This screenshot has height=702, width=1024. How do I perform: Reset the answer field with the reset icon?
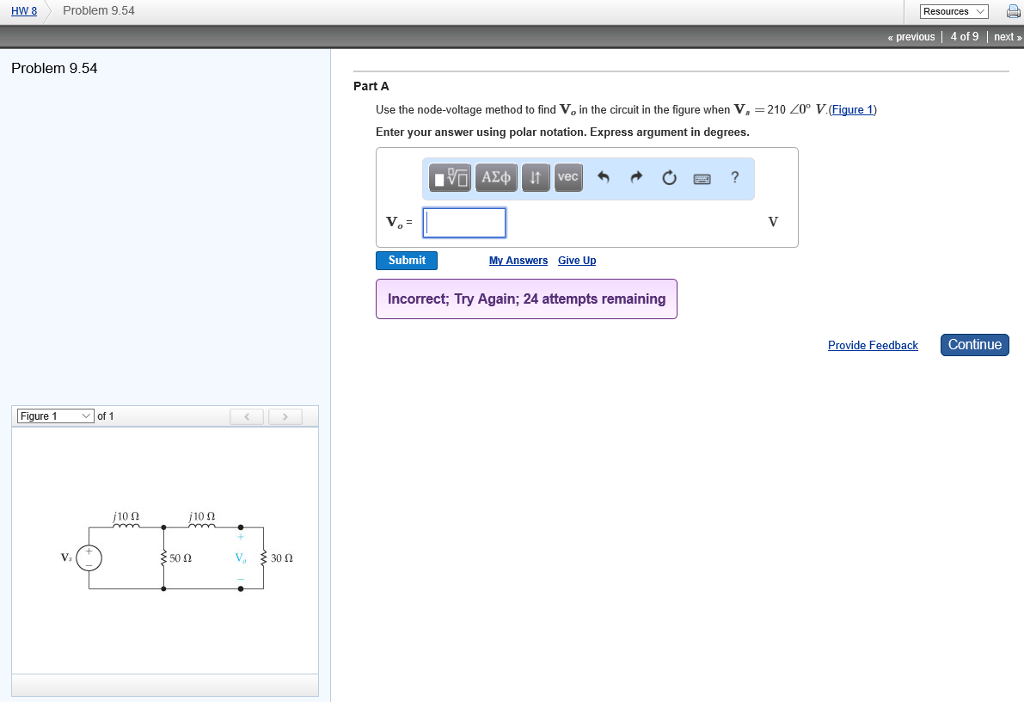668,177
